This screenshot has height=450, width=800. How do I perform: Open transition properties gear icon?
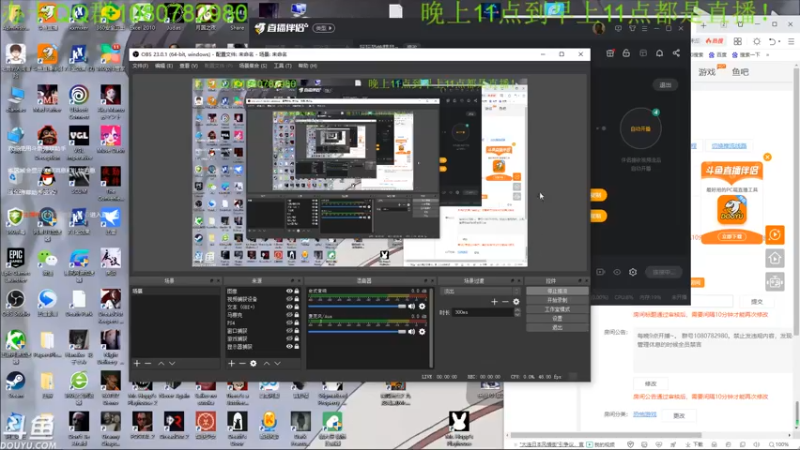[x=516, y=302]
